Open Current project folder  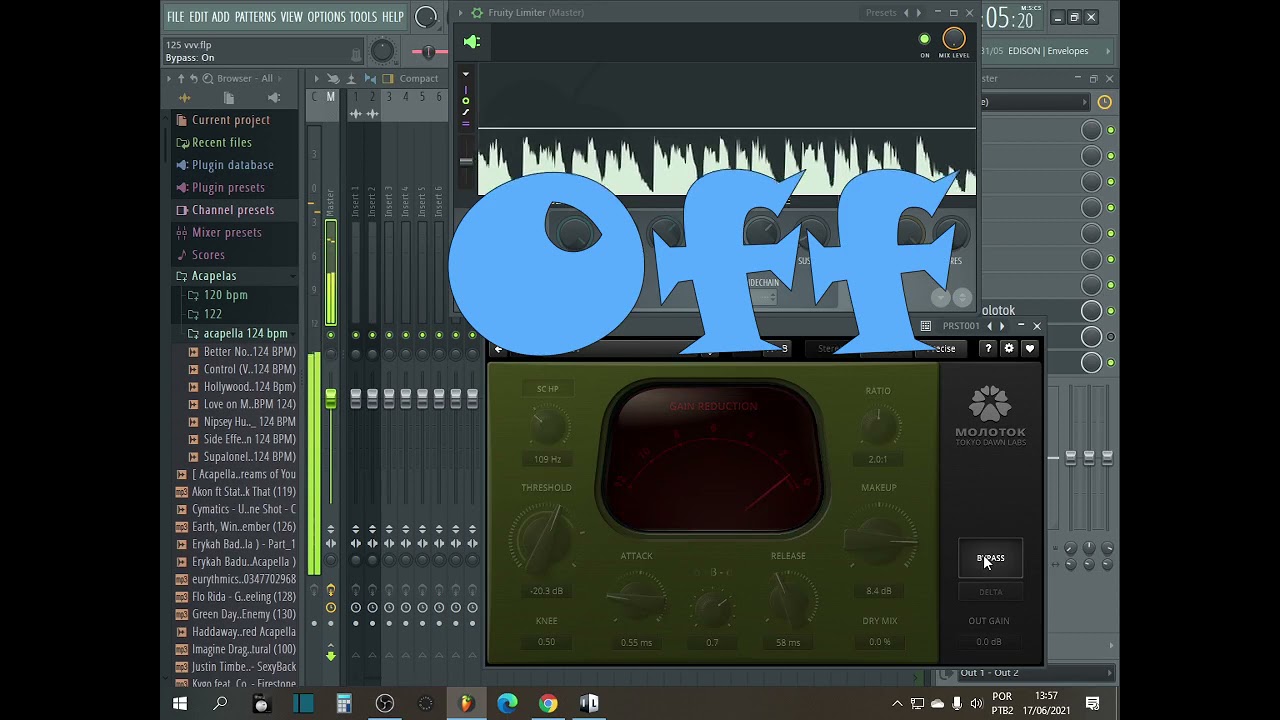pos(231,120)
